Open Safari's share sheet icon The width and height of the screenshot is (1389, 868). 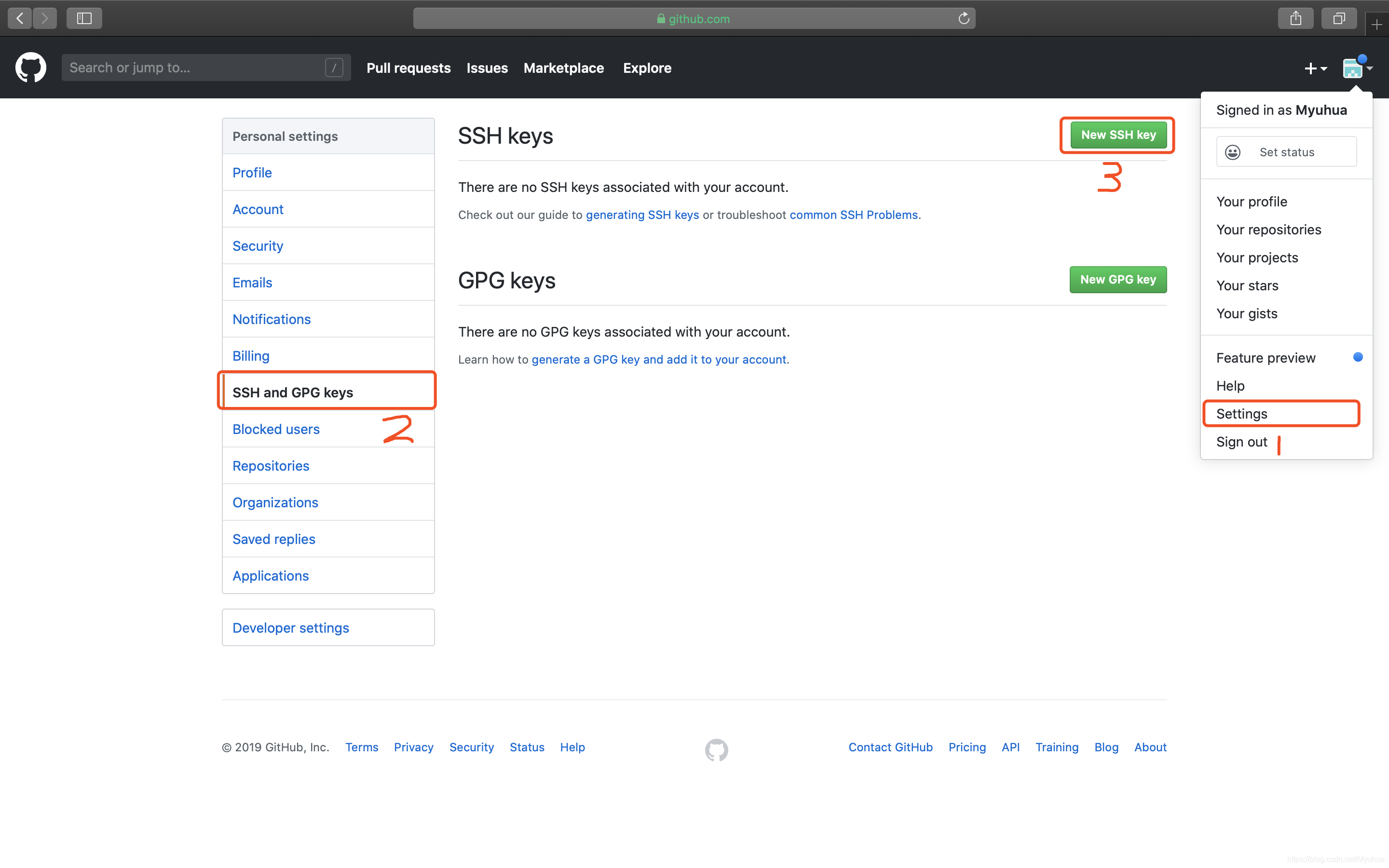click(1295, 18)
